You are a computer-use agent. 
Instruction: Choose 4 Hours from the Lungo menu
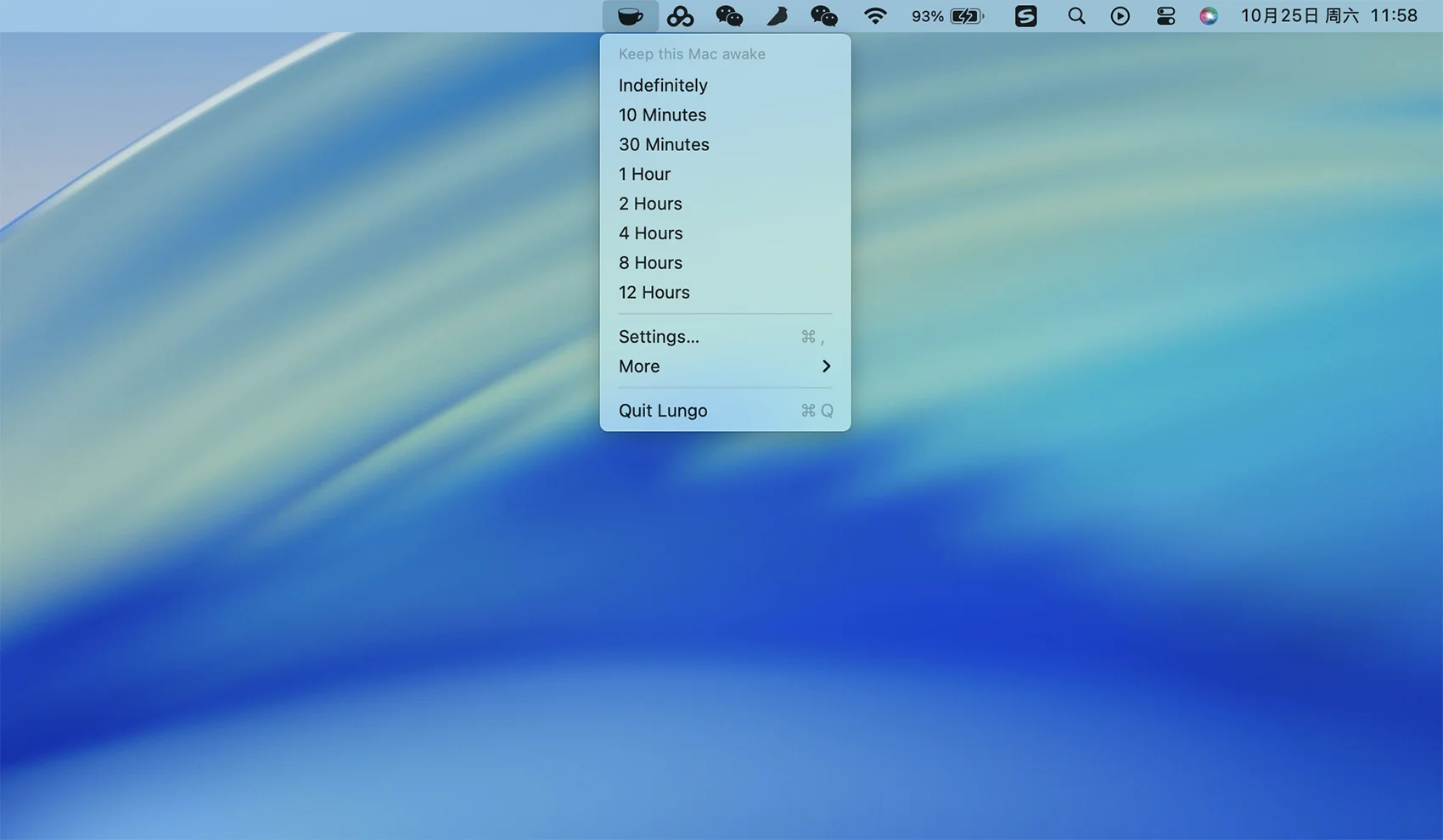pos(650,233)
